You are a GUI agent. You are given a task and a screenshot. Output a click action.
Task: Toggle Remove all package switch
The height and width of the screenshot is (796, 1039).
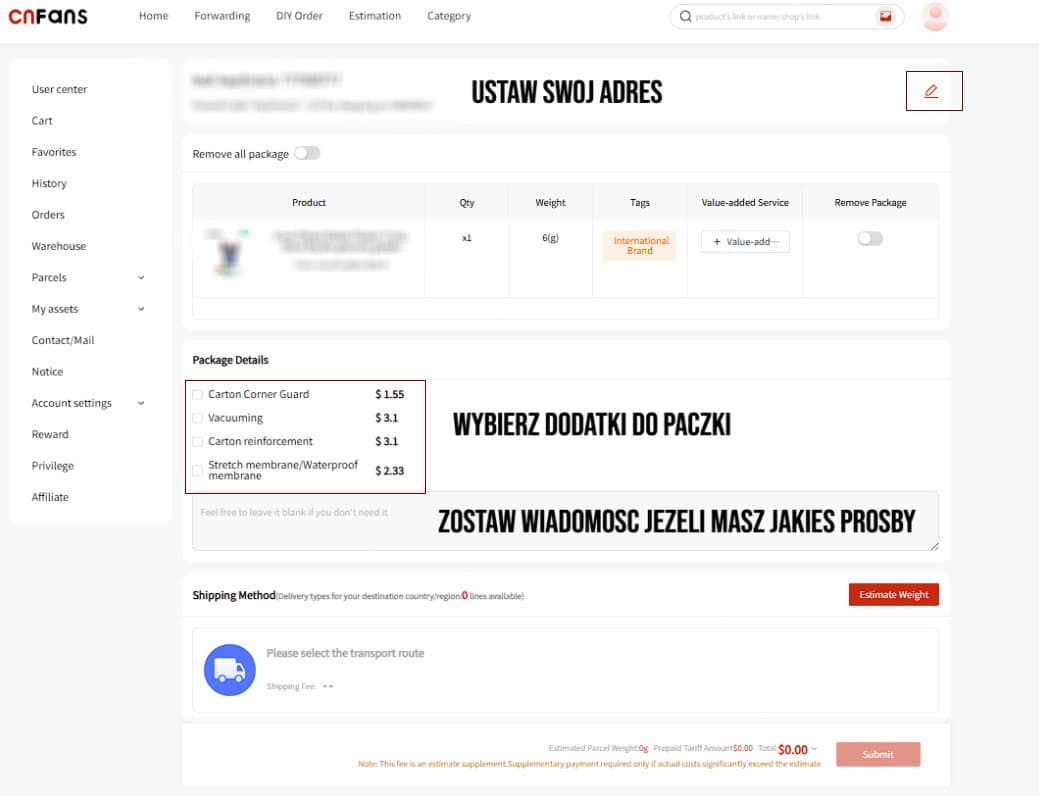pyautogui.click(x=307, y=153)
